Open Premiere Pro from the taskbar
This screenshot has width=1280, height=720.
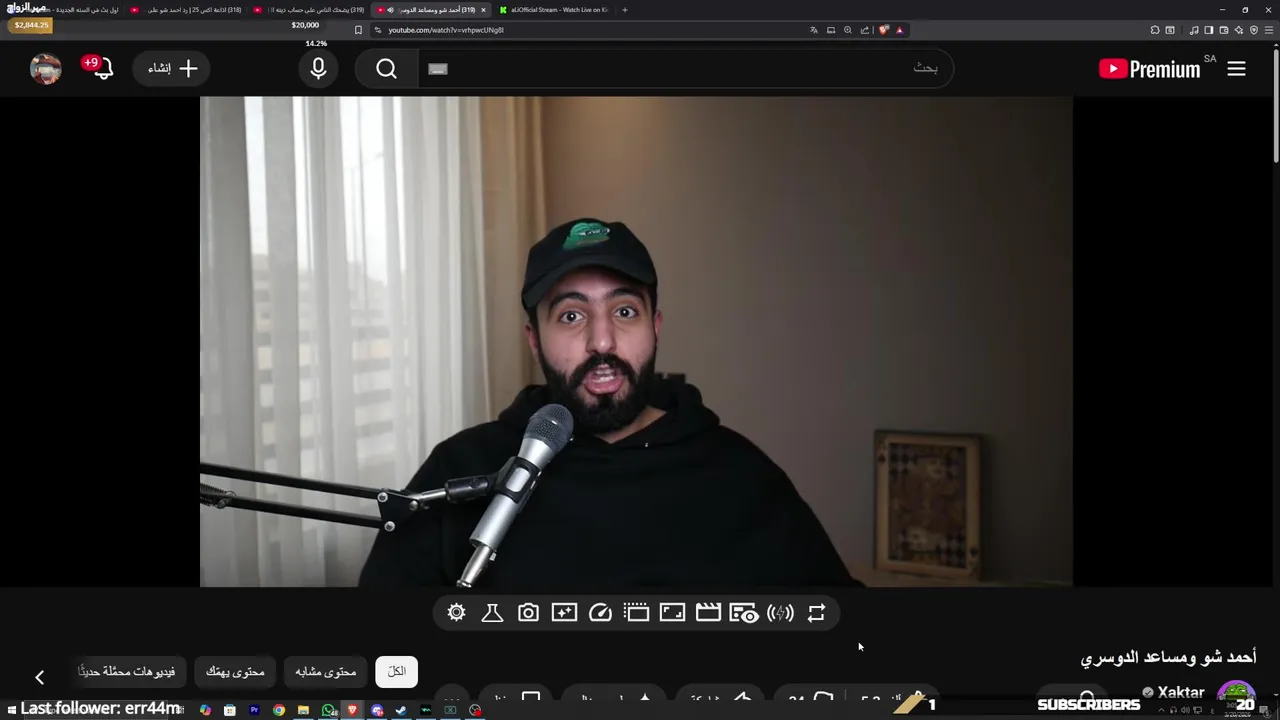(x=254, y=710)
